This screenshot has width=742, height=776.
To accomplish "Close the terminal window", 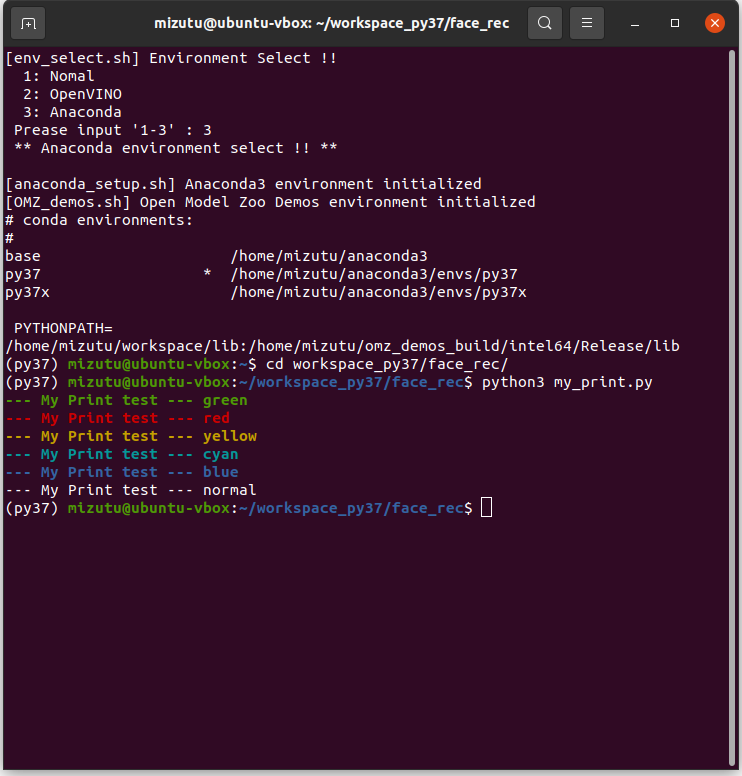I will (714, 22).
